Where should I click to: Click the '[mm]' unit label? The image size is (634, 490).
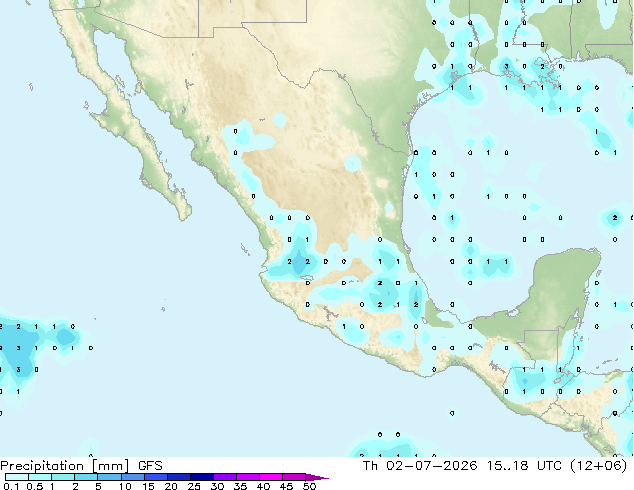[111, 466]
